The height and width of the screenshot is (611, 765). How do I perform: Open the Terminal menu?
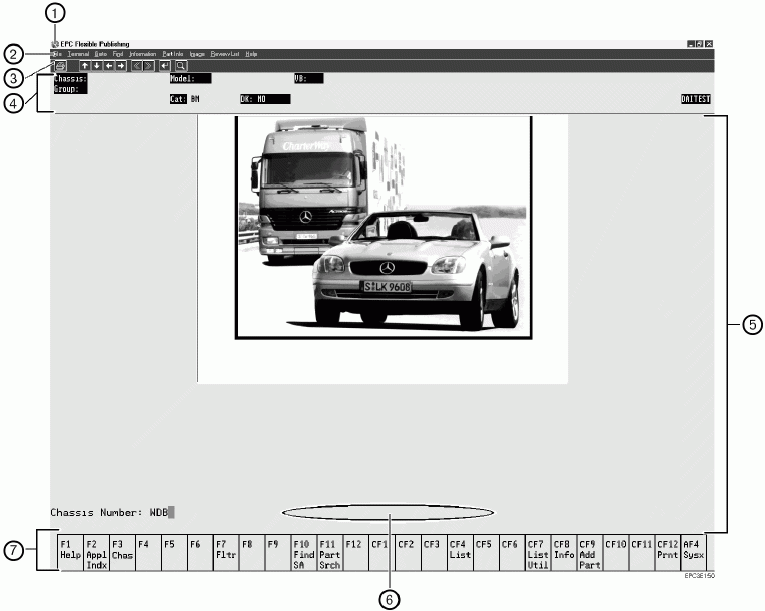tap(78, 54)
